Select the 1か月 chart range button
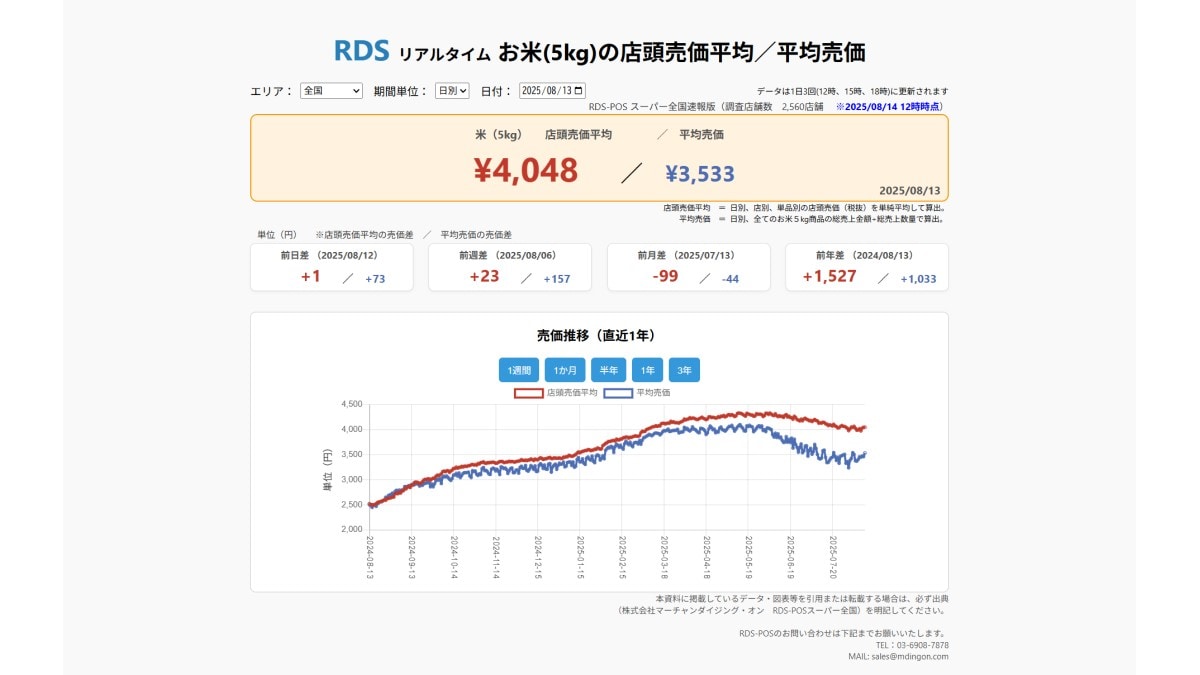The width and height of the screenshot is (1200, 675). 565,370
